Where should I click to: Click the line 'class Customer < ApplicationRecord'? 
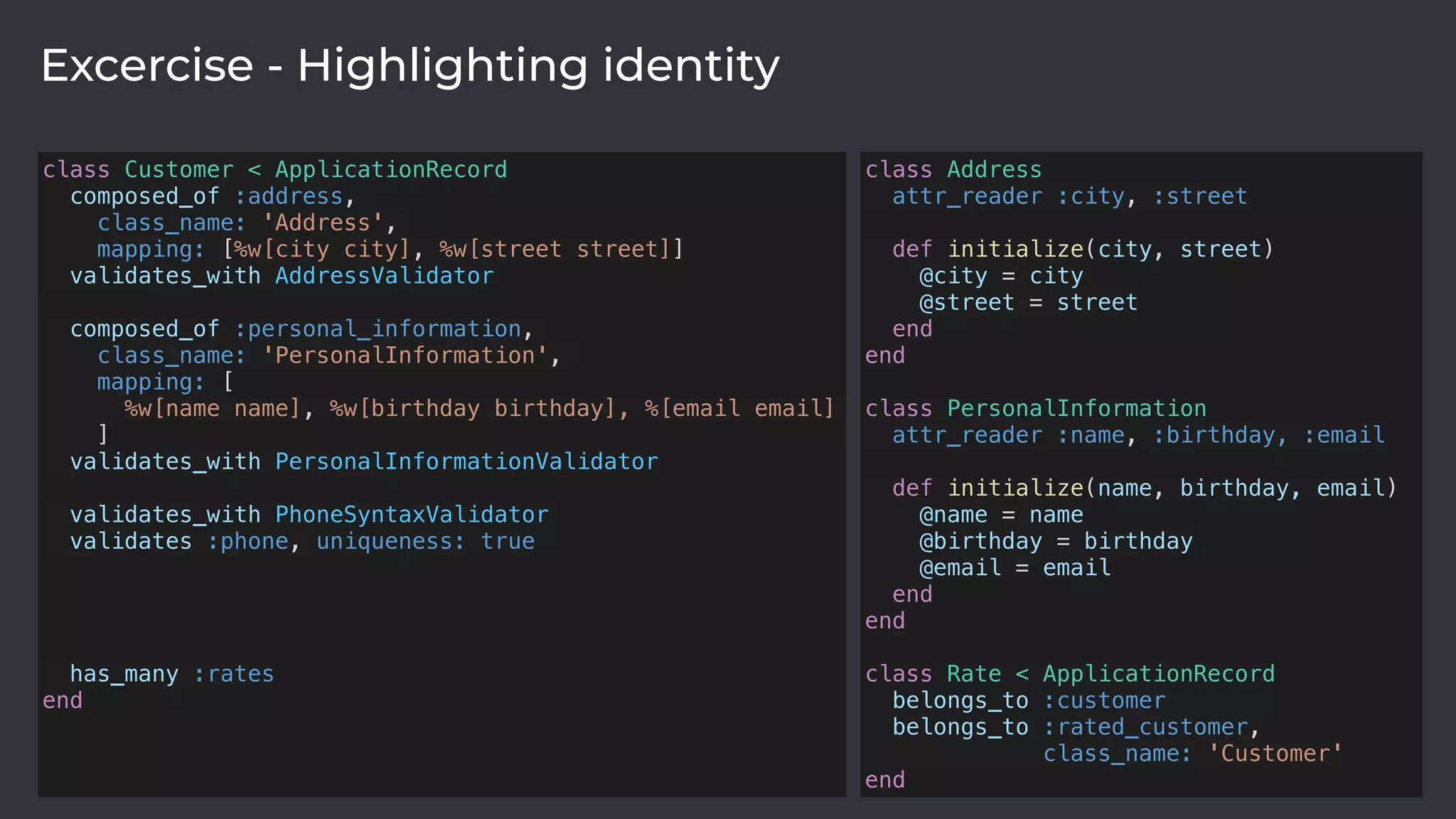(x=275, y=170)
